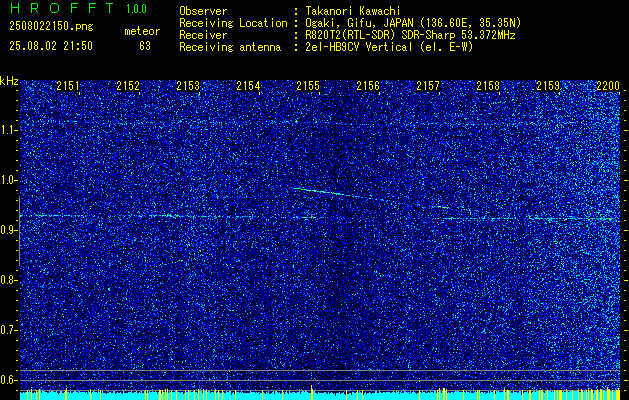The width and height of the screenshot is (629, 400).
Task: Click the Observer field label
Action: 203,11
